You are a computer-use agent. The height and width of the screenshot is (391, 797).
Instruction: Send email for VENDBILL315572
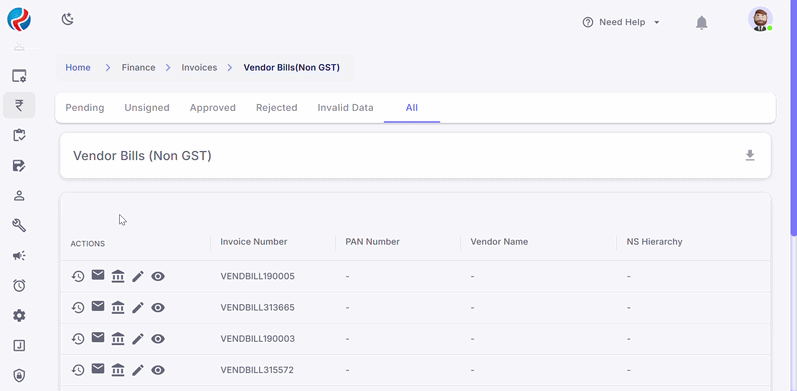point(98,369)
